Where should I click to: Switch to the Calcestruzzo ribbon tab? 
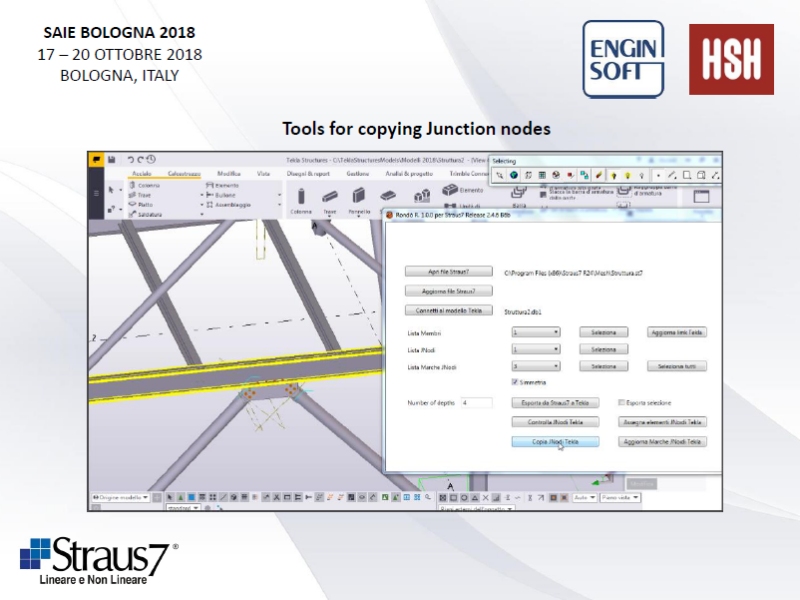[184, 174]
